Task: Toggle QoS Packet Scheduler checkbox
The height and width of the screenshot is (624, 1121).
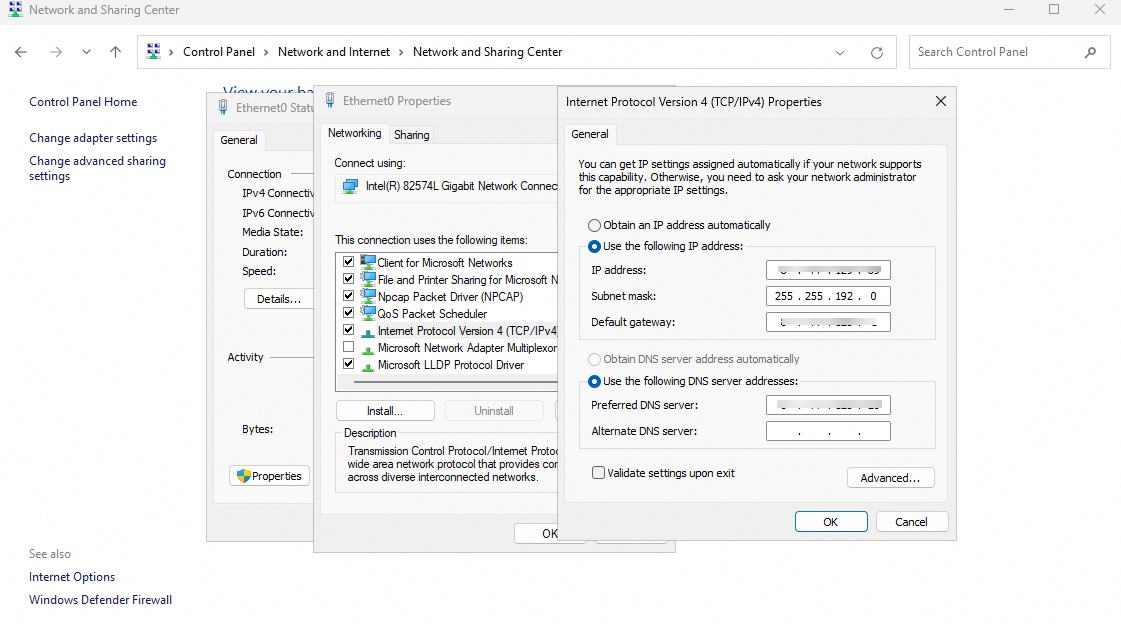Action: click(x=349, y=313)
